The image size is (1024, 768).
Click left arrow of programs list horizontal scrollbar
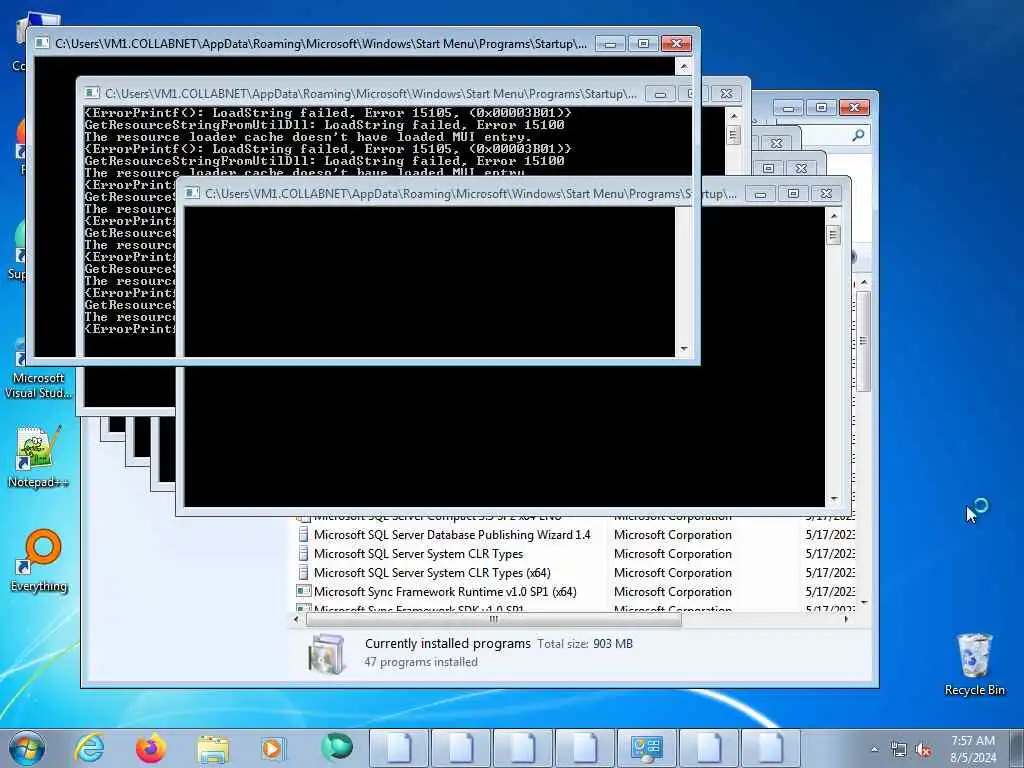(297, 619)
